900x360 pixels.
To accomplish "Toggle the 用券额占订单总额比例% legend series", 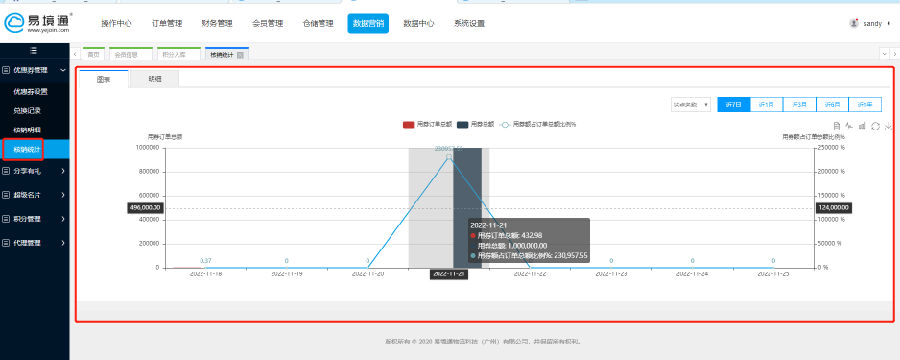I will [538, 124].
